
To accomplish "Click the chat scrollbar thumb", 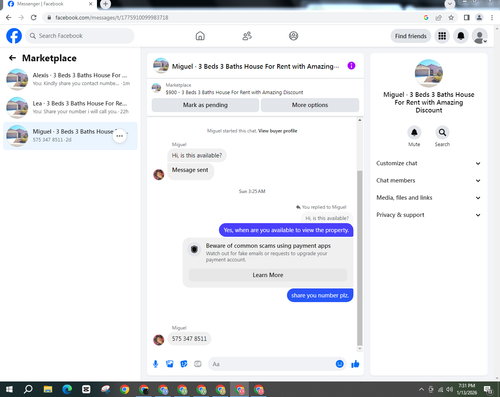I will pyautogui.click(x=360, y=258).
